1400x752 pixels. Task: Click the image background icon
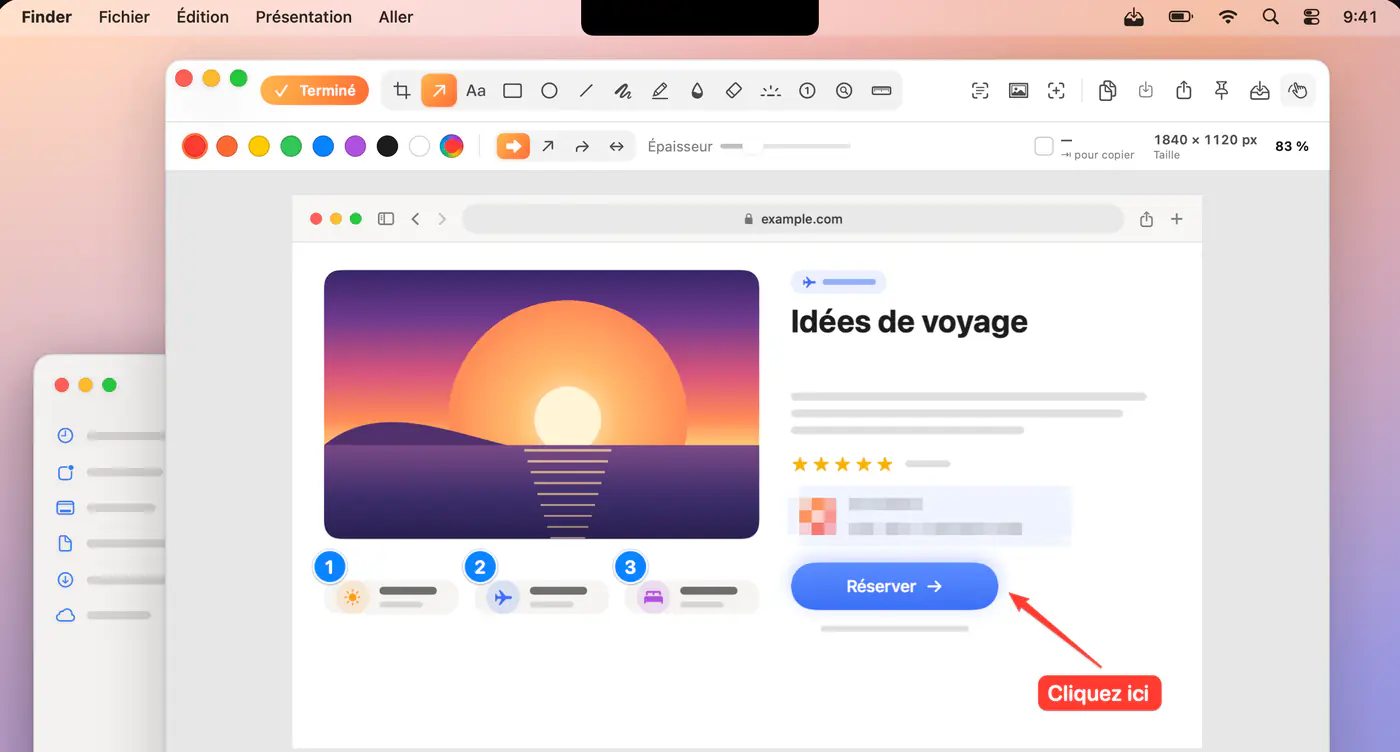pos(1019,91)
